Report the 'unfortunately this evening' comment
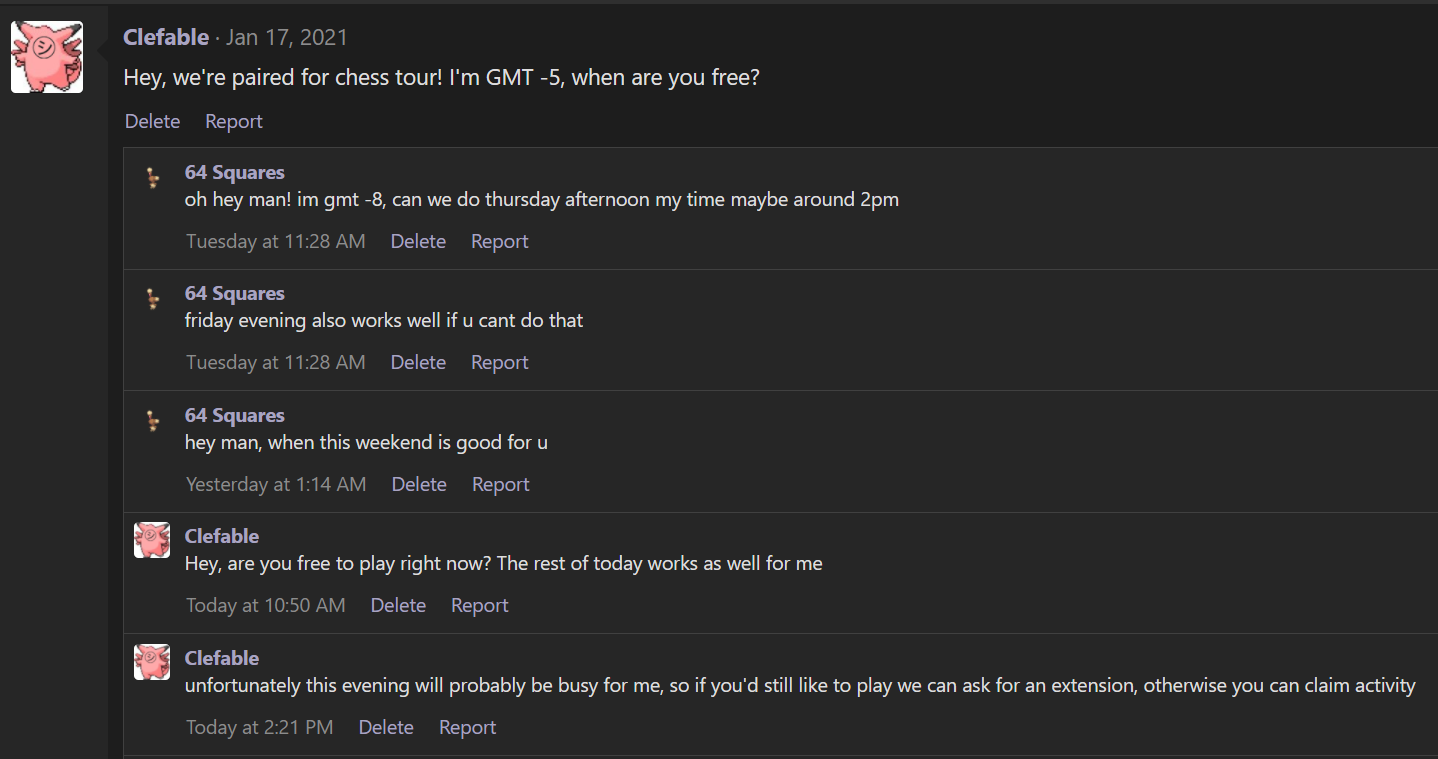Viewport: 1438px width, 759px height. click(468, 727)
